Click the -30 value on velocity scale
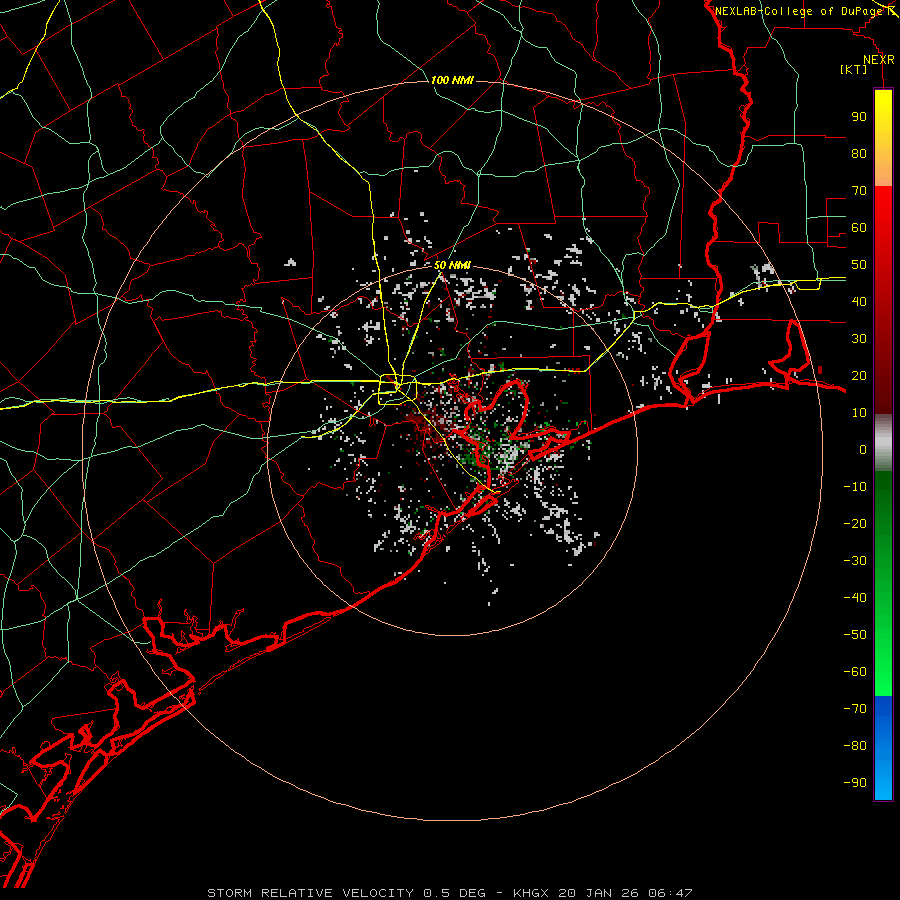This screenshot has height=900, width=900. coord(855,561)
